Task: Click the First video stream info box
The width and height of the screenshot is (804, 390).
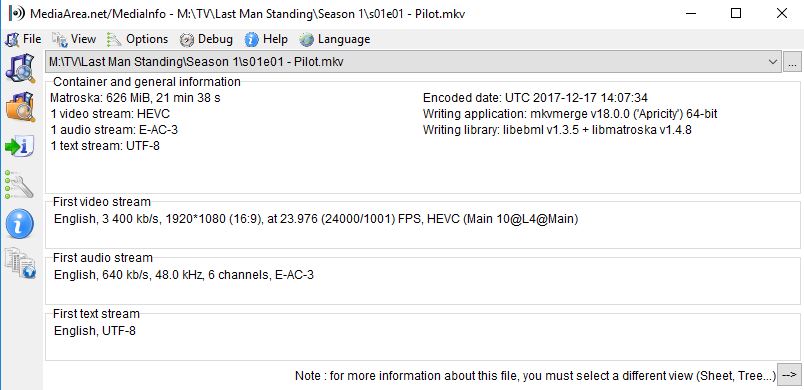Action: 423,225
